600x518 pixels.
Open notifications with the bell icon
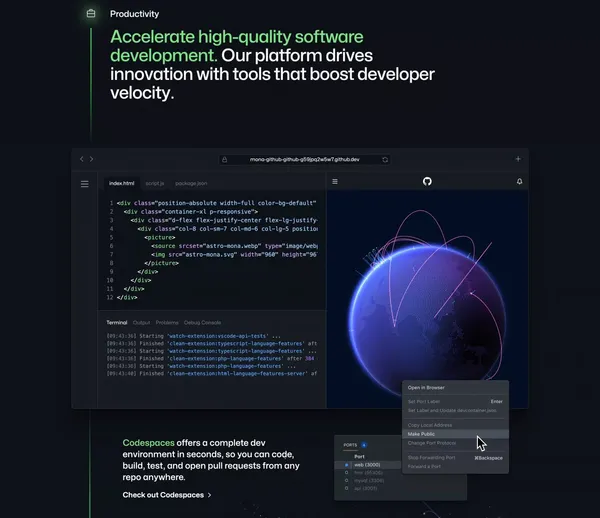[x=519, y=181]
